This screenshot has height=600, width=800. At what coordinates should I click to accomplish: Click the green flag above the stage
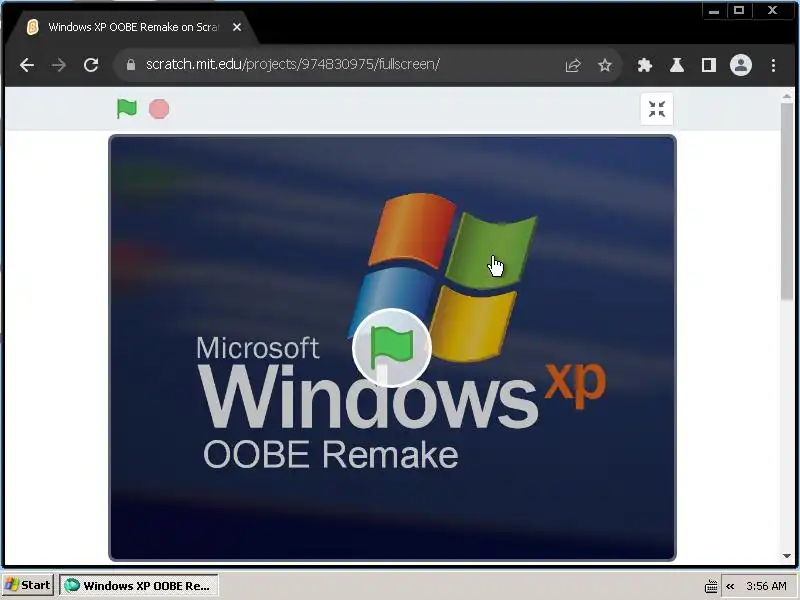127,109
